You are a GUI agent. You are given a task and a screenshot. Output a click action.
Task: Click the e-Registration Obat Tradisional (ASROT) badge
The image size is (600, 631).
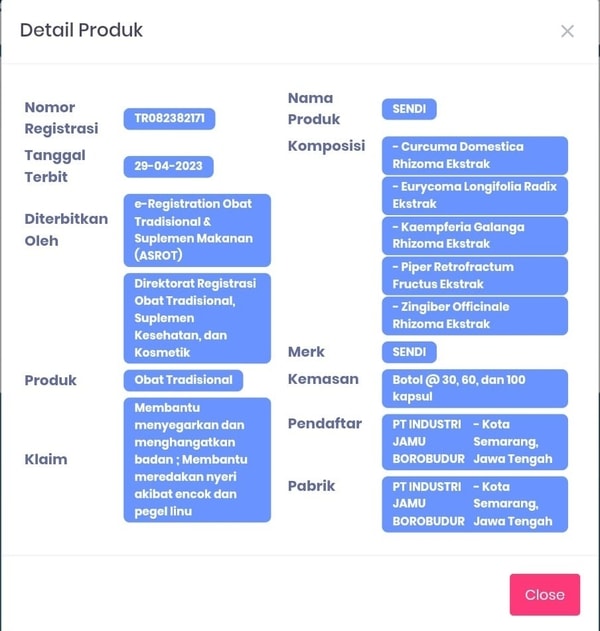197,229
